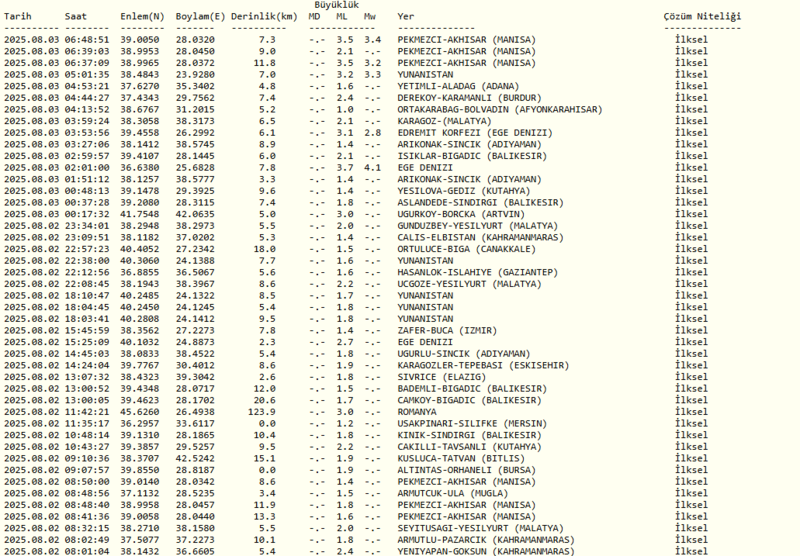Select 'USAKPINARI-SILIFKE (MERSIN)' location
Viewport: 800px width, 556px height.
coord(472,424)
